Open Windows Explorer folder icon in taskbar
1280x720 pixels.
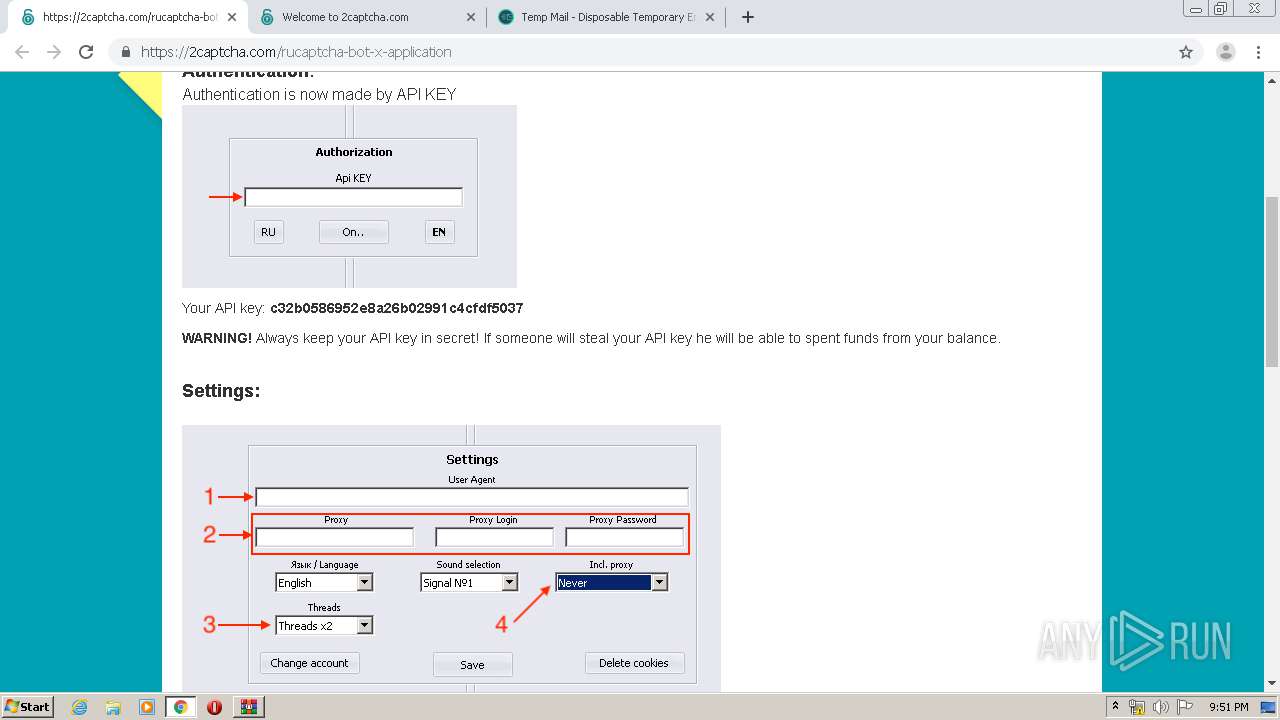tap(113, 707)
